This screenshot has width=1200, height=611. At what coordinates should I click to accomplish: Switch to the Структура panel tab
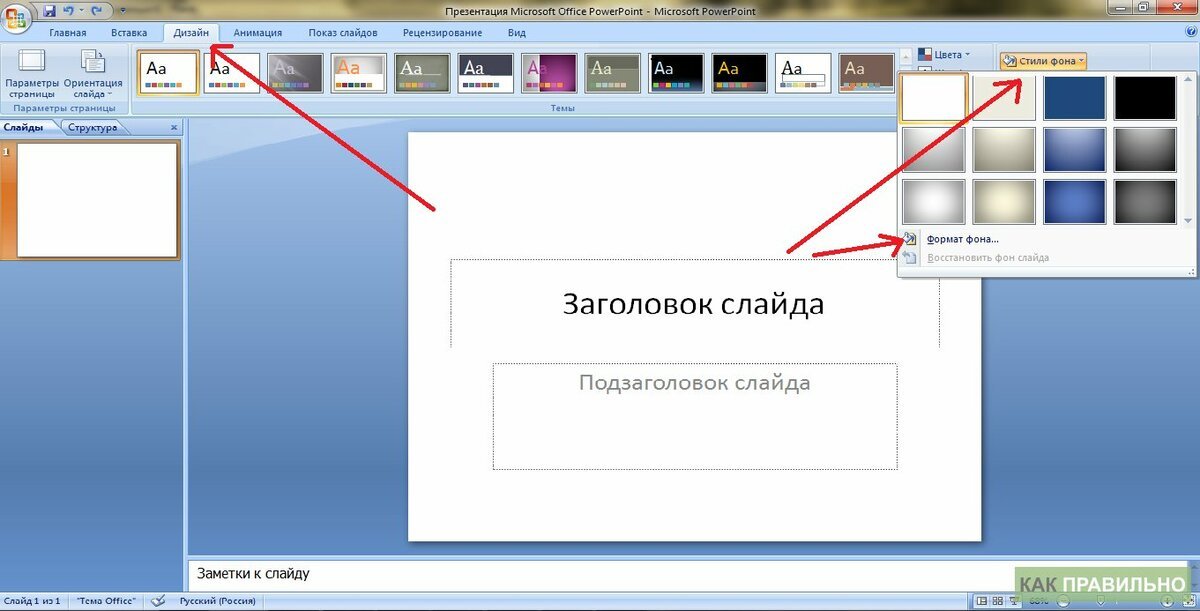(x=93, y=128)
